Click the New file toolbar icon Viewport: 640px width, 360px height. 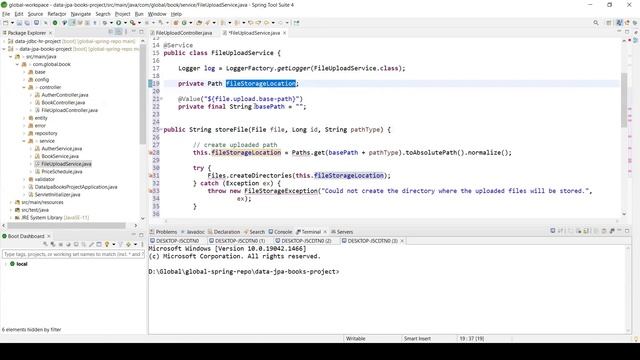coord(6,23)
